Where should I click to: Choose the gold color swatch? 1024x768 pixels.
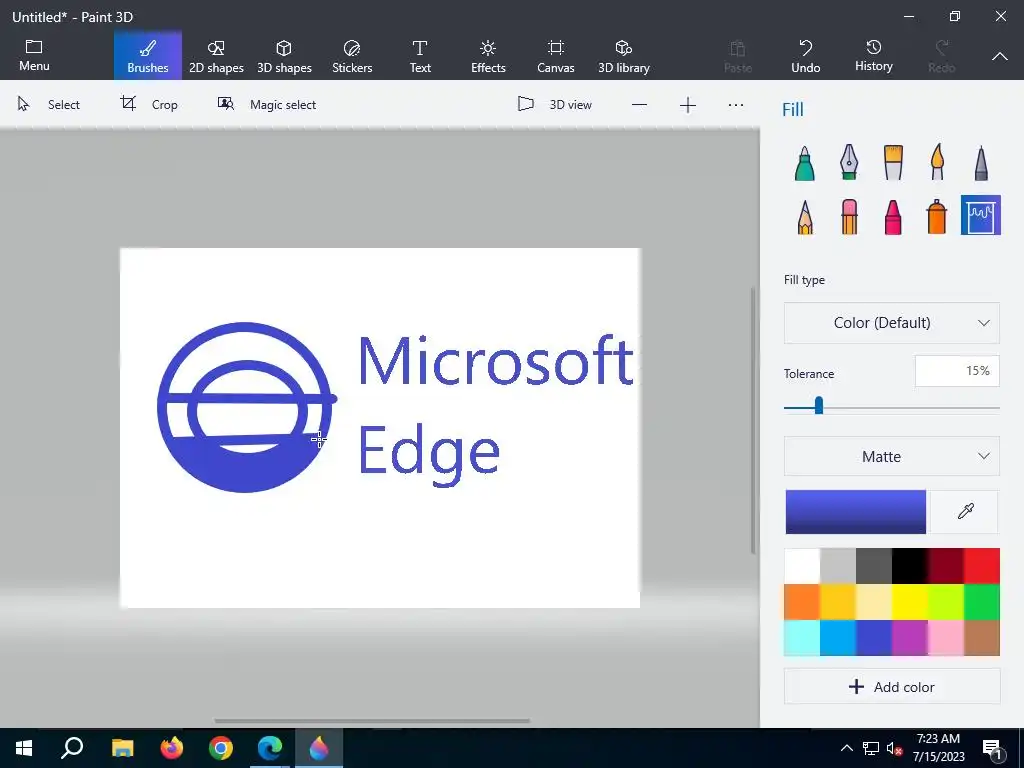pos(838,601)
